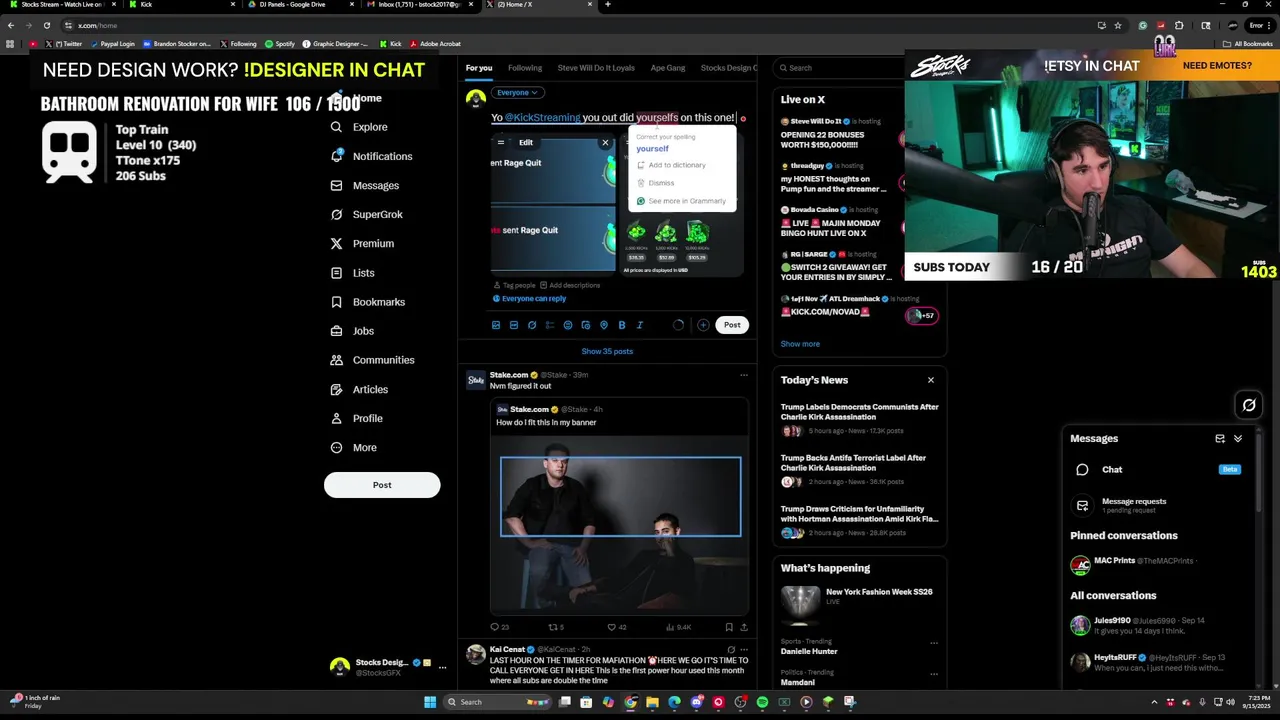The height and width of the screenshot is (720, 1280).
Task: Open options for Danielle Hunter trend
Action: pyautogui.click(x=934, y=643)
